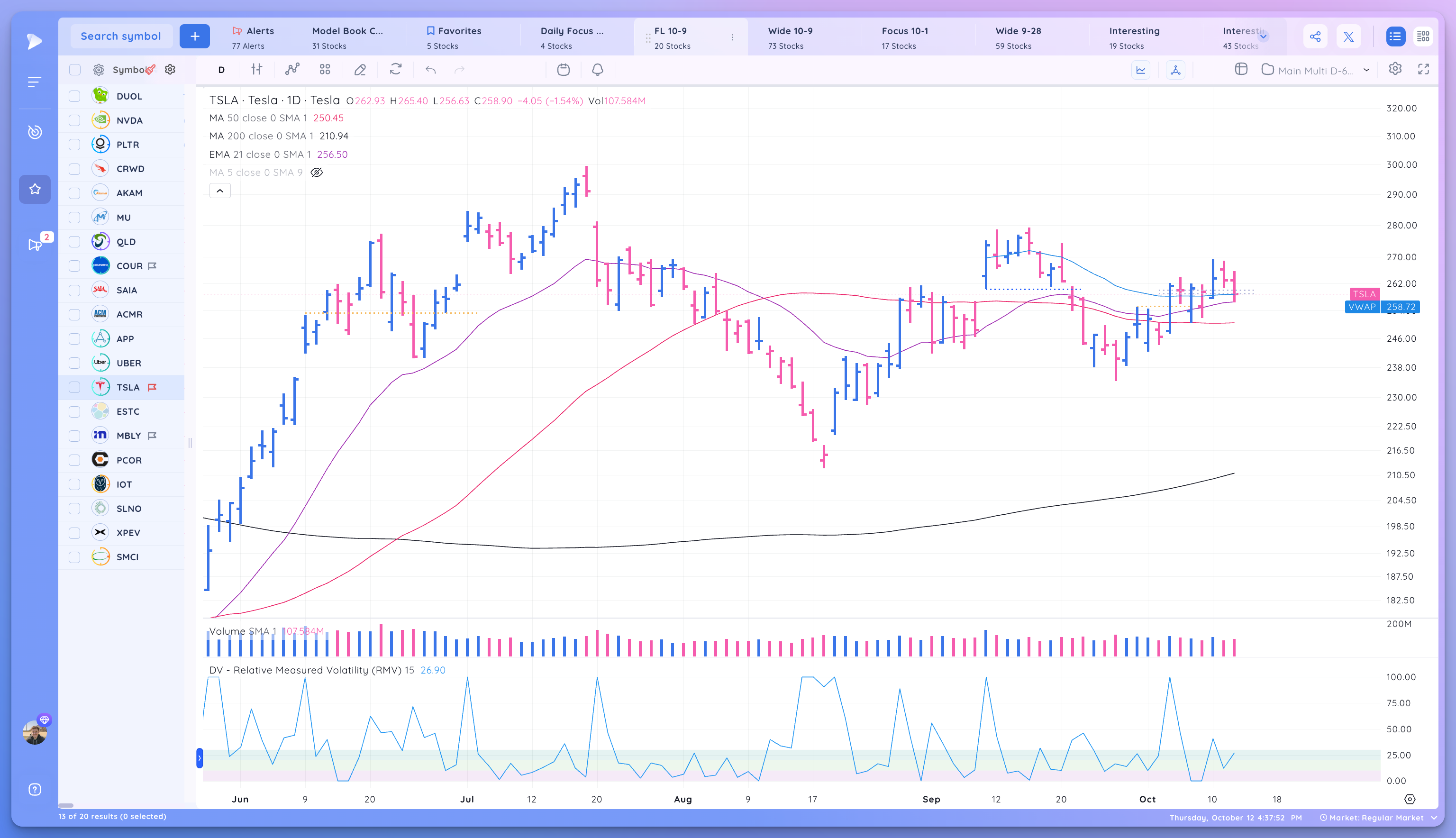Check the TSLA checkbox
The width and height of the screenshot is (1456, 838).
[74, 387]
